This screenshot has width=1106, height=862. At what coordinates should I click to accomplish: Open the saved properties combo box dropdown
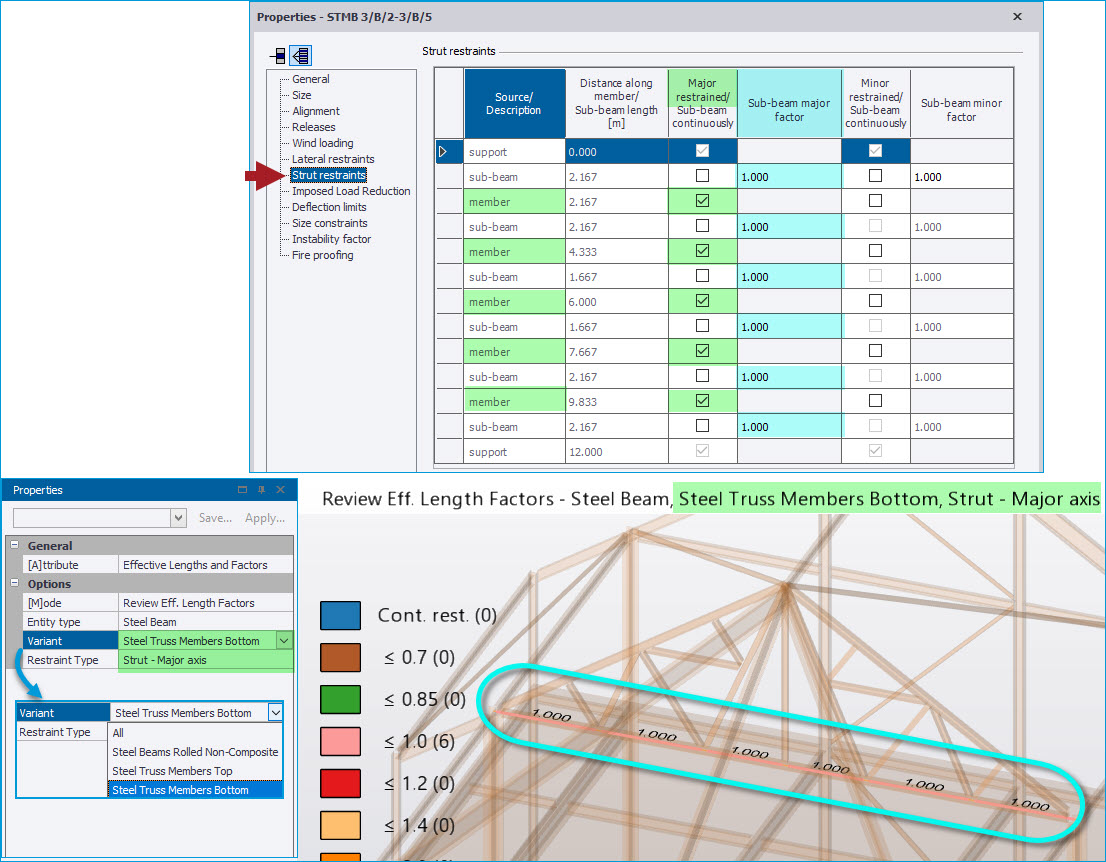[177, 518]
